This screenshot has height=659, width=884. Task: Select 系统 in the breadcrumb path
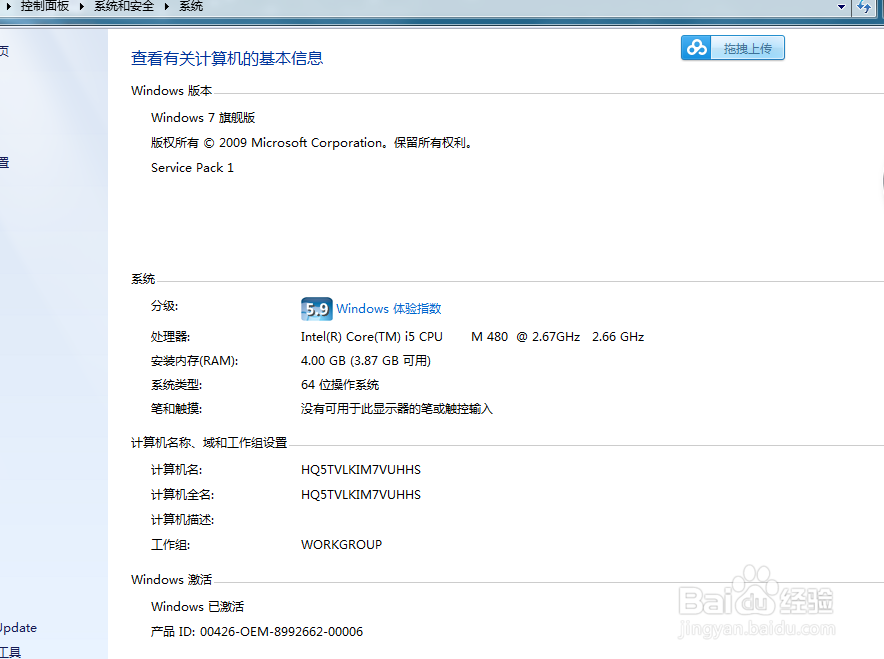coord(191,6)
